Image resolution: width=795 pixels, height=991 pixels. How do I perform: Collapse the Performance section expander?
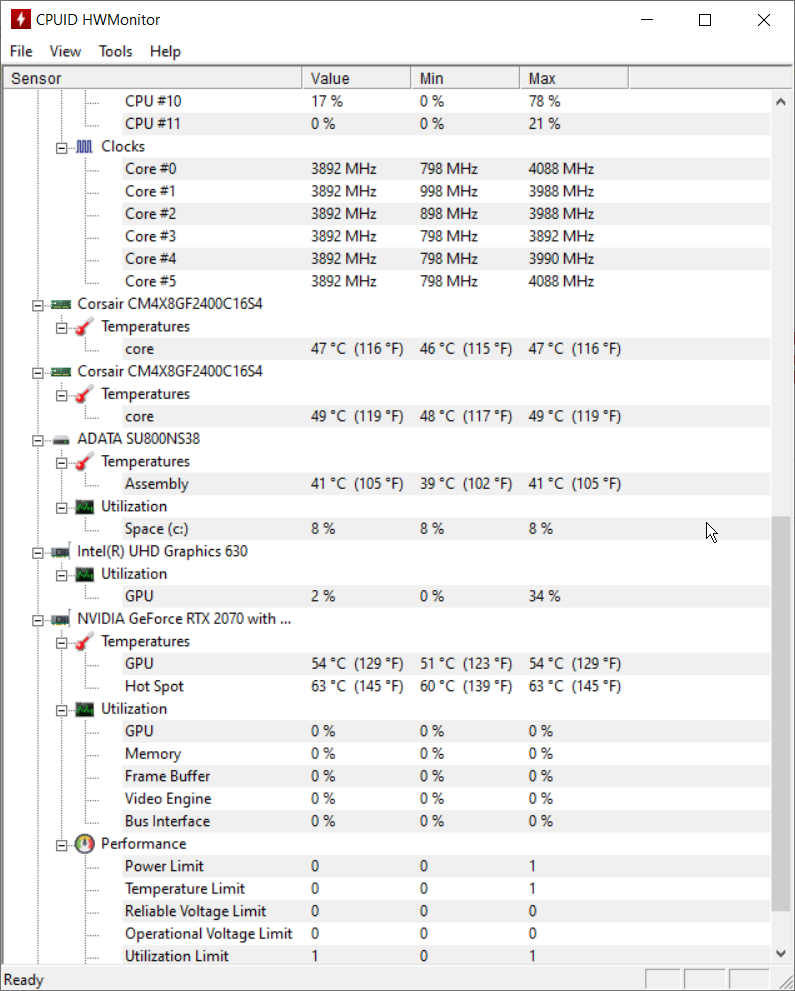tap(61, 846)
